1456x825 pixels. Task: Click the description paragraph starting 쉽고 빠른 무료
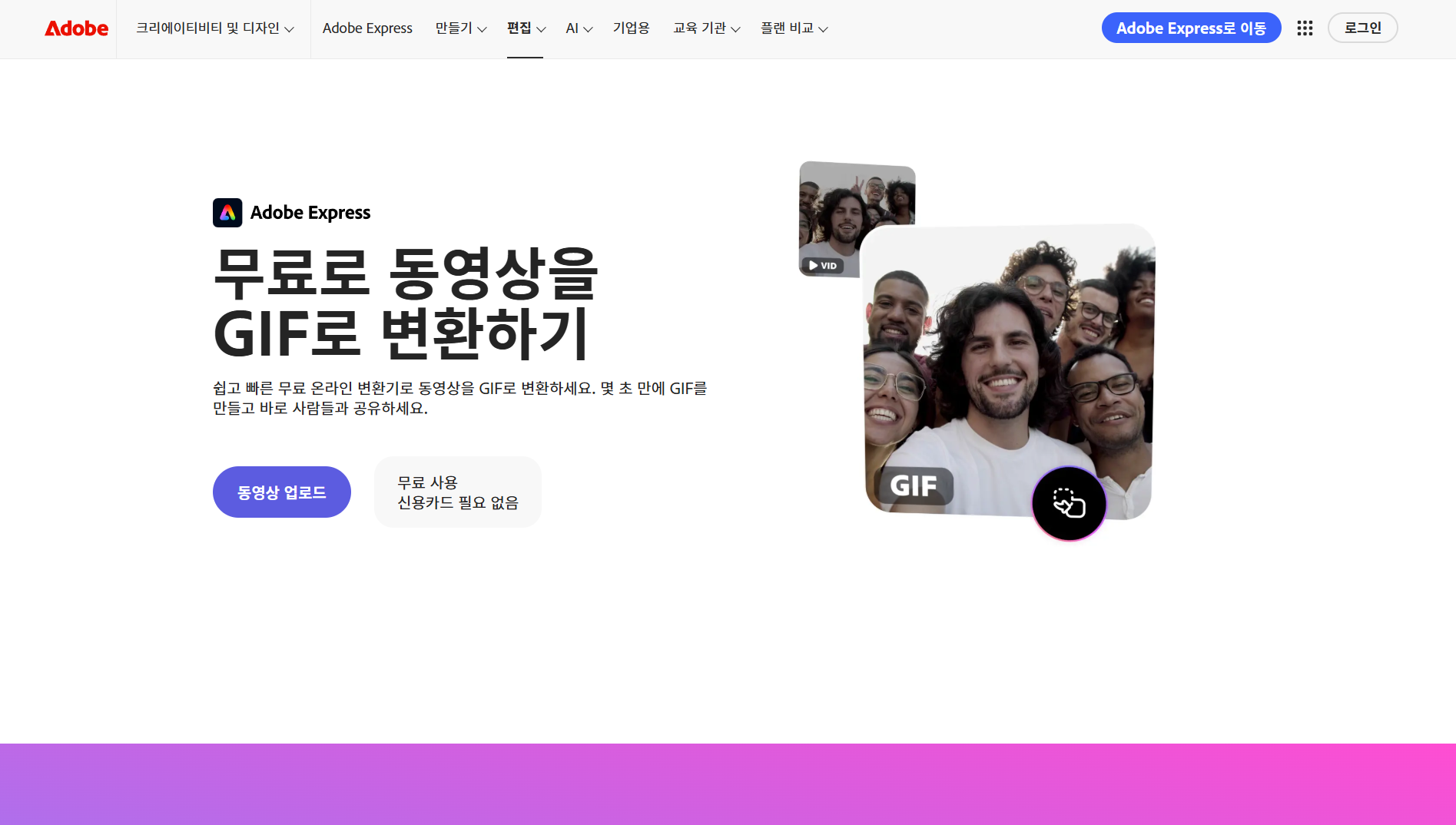pyautogui.click(x=459, y=398)
